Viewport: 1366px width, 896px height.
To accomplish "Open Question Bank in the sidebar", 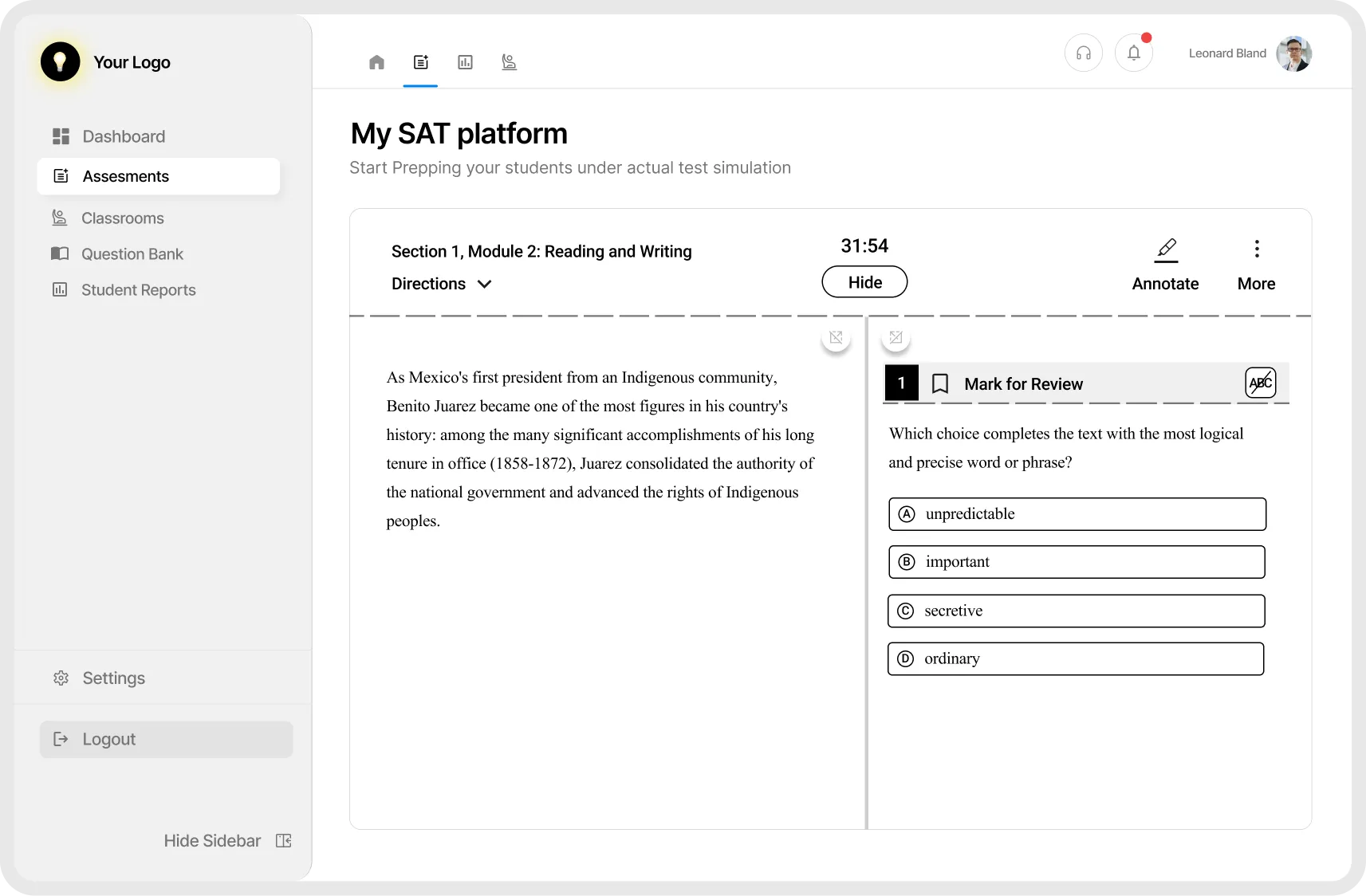I will tap(117, 254).
